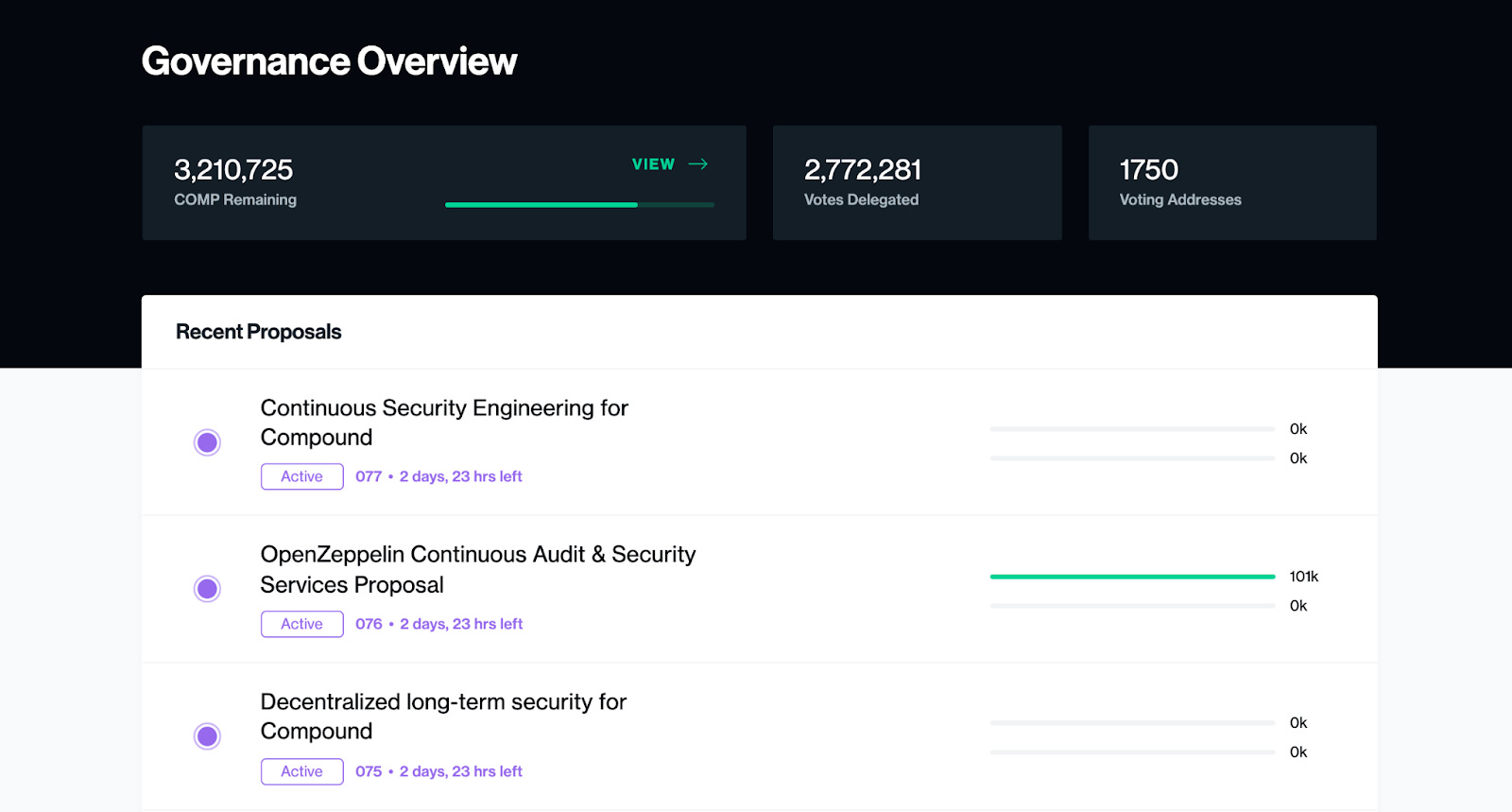Click the 101k vote count for OpenZeppelin
Image resolution: width=1512 pixels, height=812 pixels.
tap(1304, 577)
